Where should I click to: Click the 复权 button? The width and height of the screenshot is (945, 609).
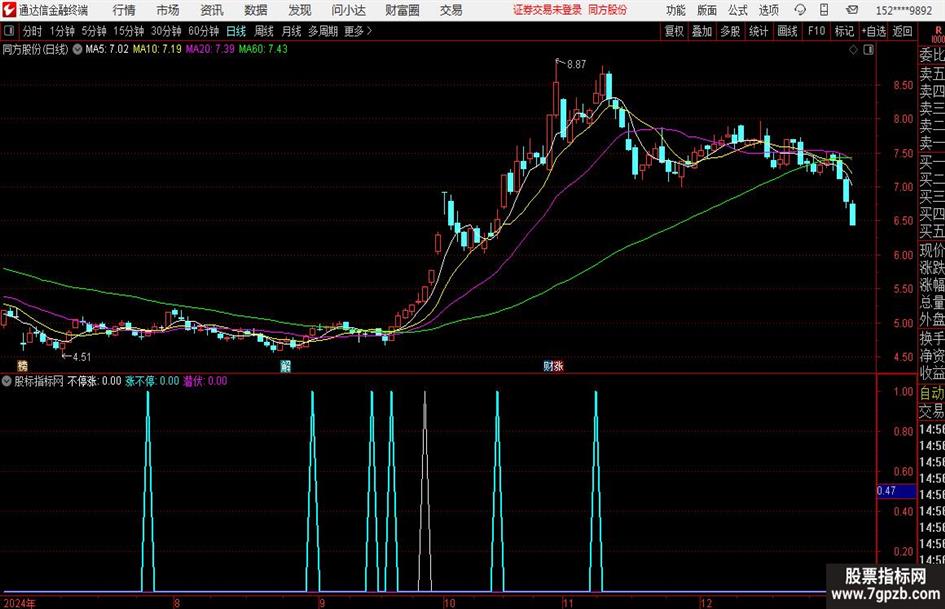pos(674,31)
